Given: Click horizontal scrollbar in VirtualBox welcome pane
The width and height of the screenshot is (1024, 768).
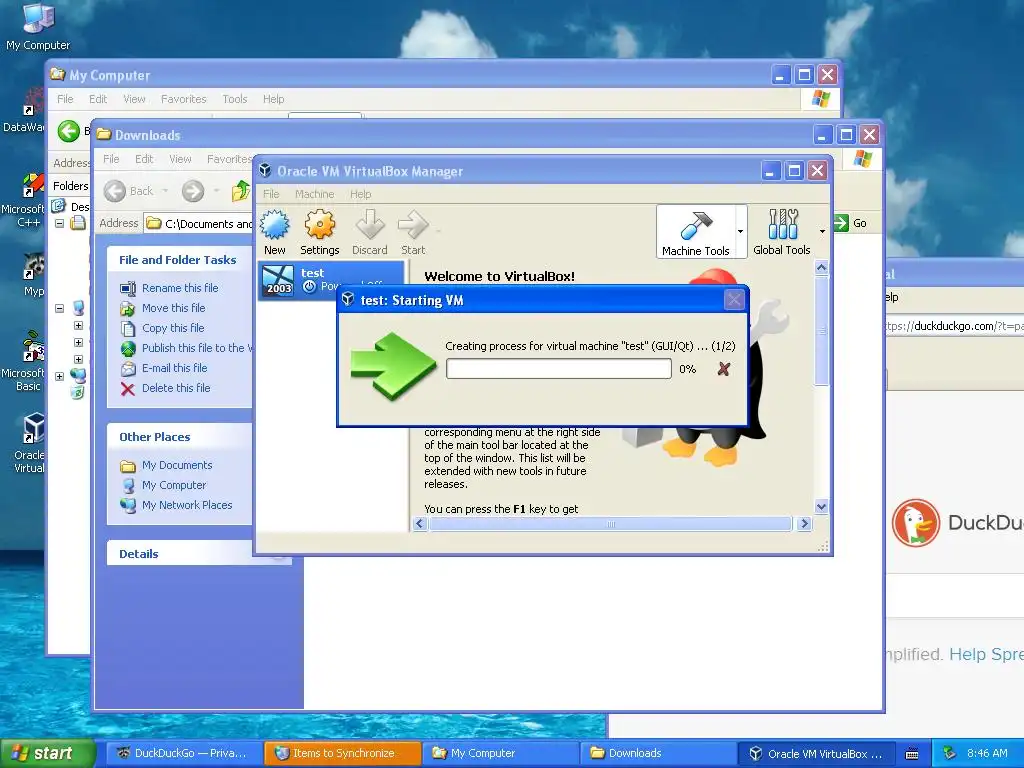Looking at the screenshot, I should pyautogui.click(x=611, y=524).
